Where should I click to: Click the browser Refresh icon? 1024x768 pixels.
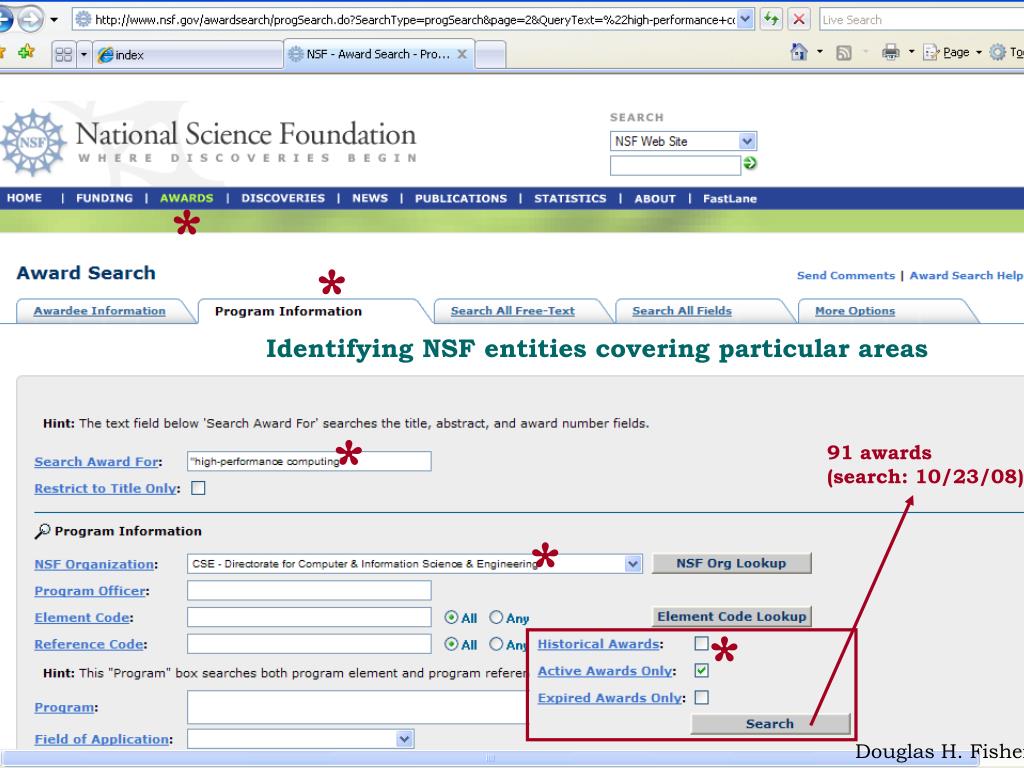772,19
